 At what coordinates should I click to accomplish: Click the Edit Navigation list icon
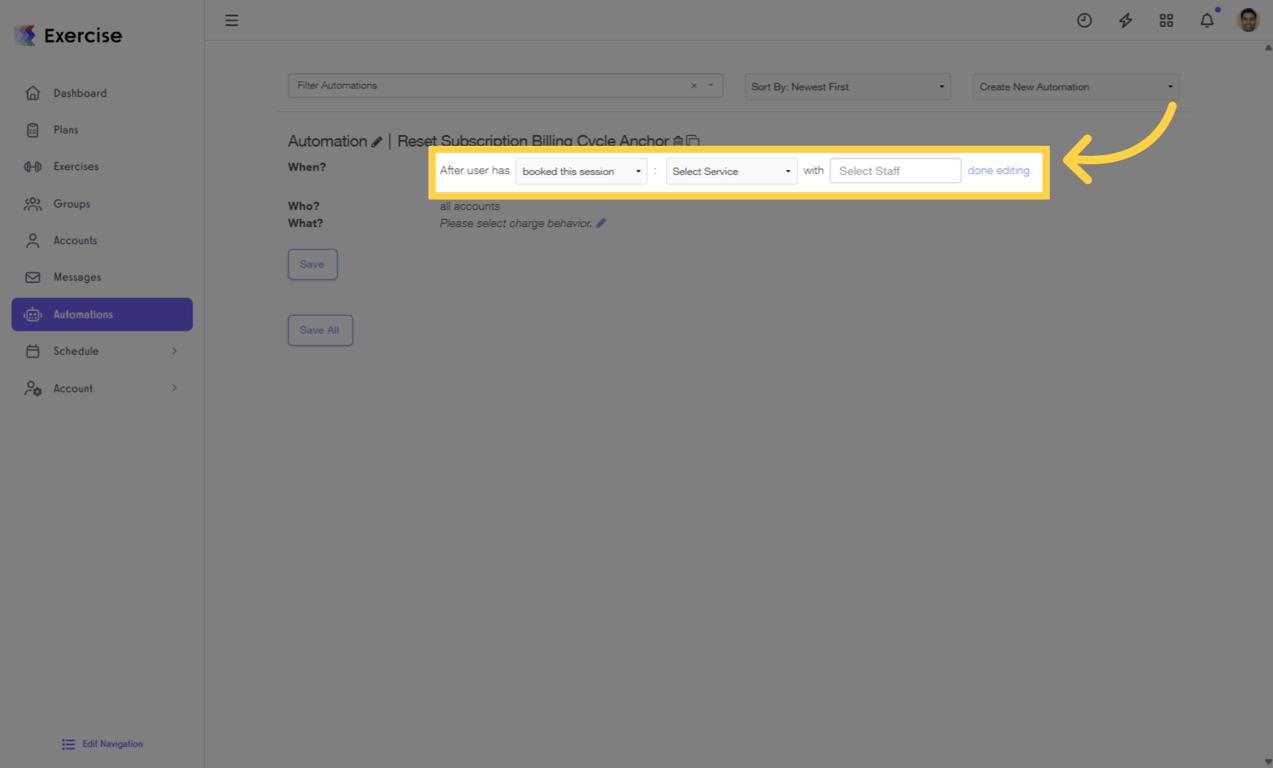click(x=68, y=744)
